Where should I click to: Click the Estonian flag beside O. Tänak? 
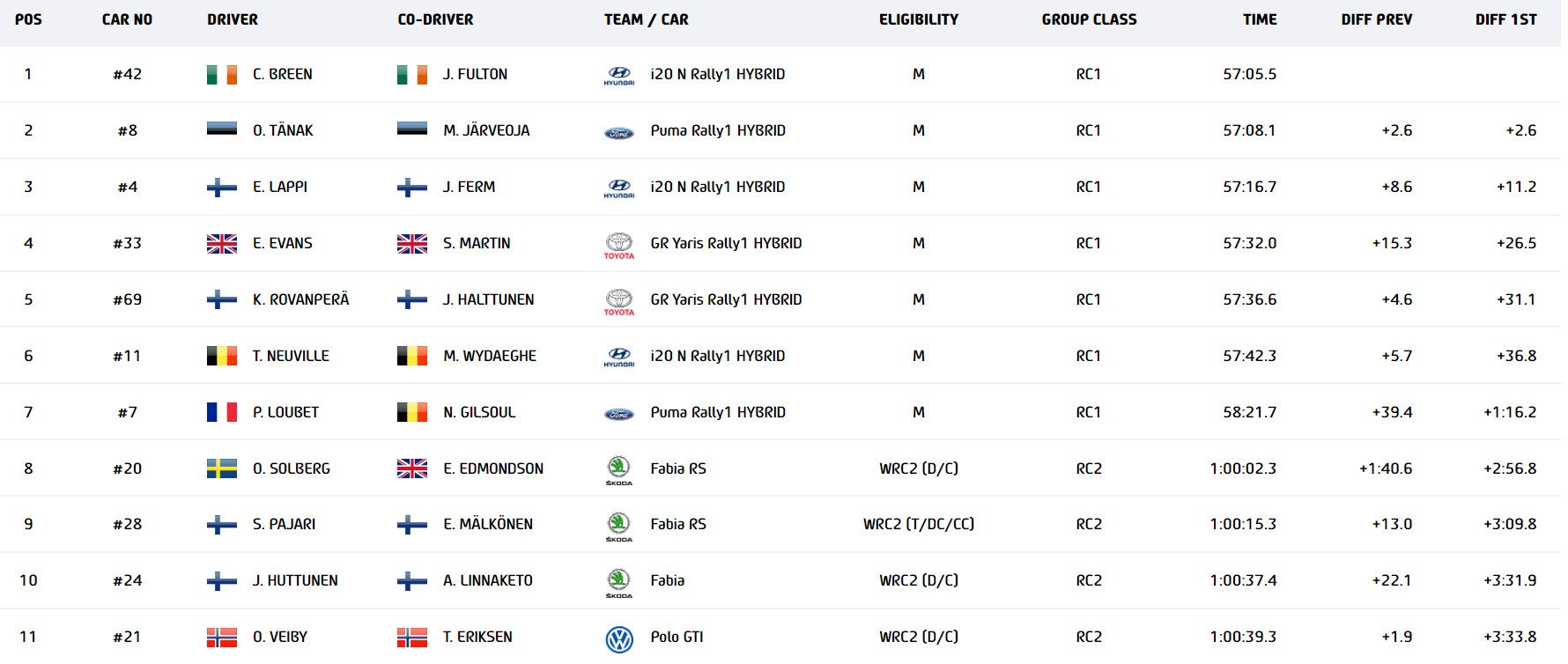[x=222, y=130]
